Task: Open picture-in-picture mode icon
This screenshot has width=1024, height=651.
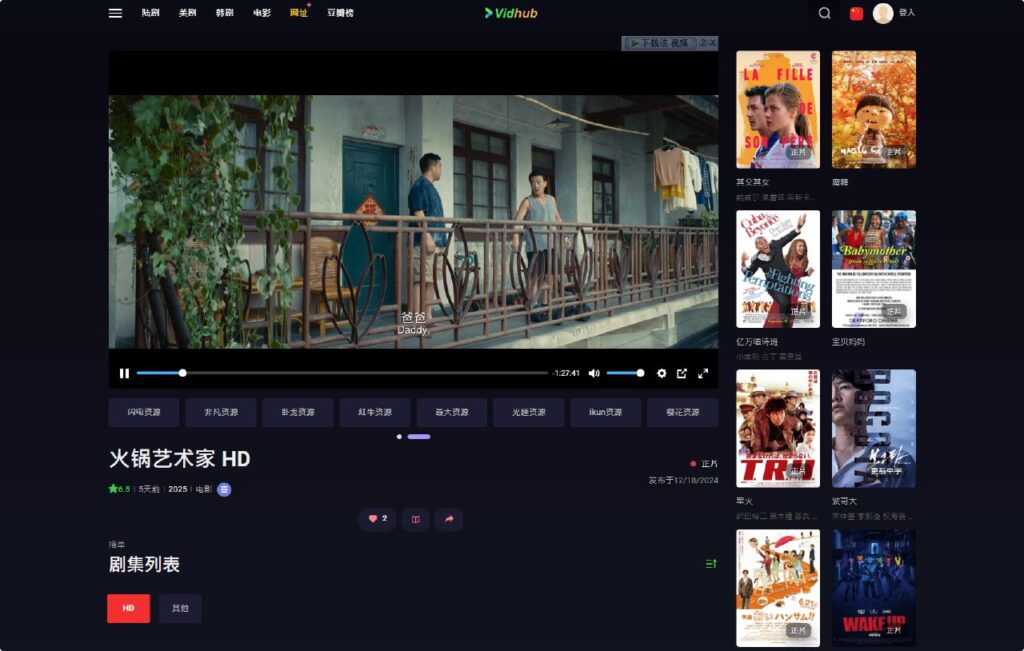Action: [683, 372]
